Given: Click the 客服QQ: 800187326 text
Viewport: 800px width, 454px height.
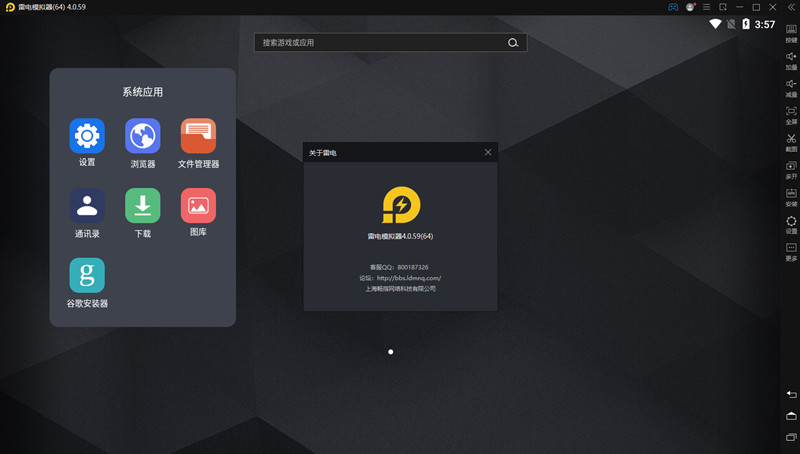Looking at the screenshot, I should tap(399, 267).
